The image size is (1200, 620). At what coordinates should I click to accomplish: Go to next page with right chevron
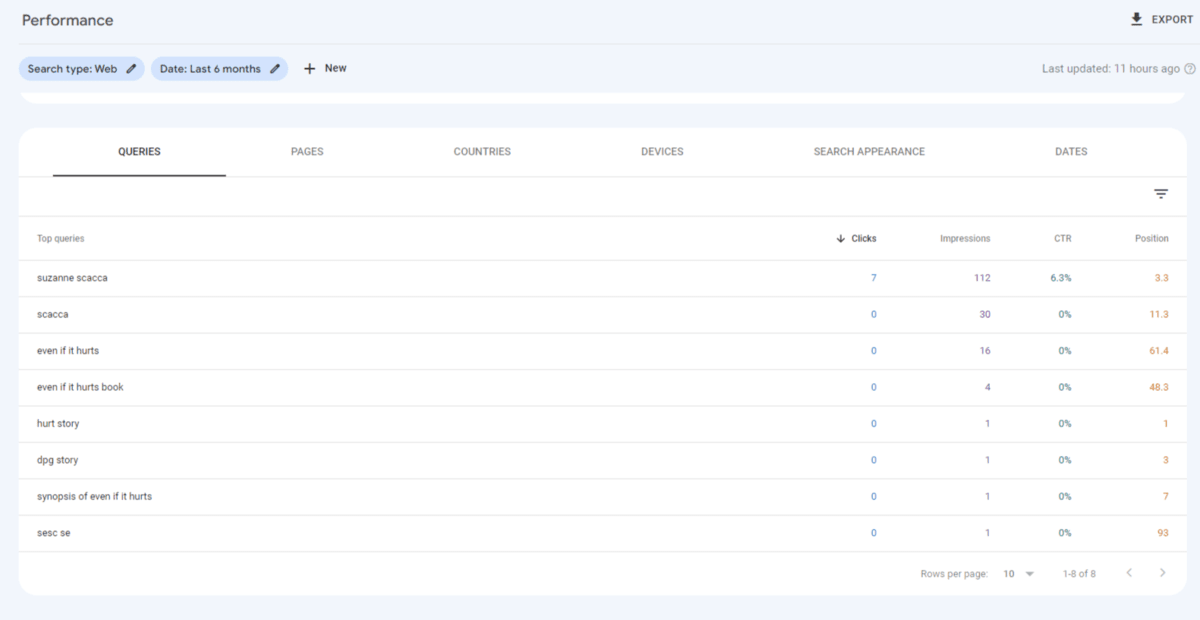coord(1162,573)
